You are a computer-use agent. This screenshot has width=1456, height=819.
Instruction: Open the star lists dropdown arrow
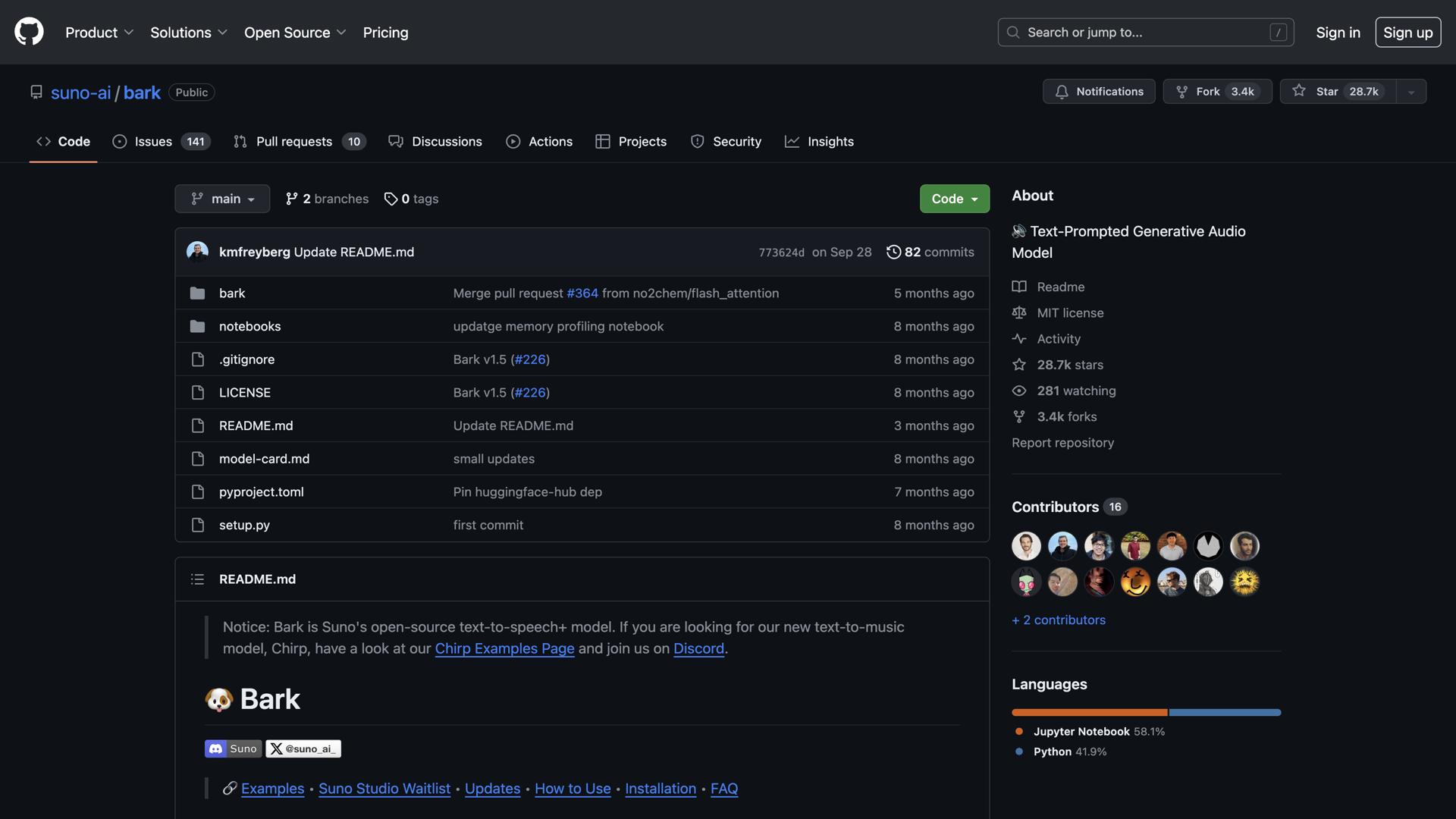(1411, 92)
